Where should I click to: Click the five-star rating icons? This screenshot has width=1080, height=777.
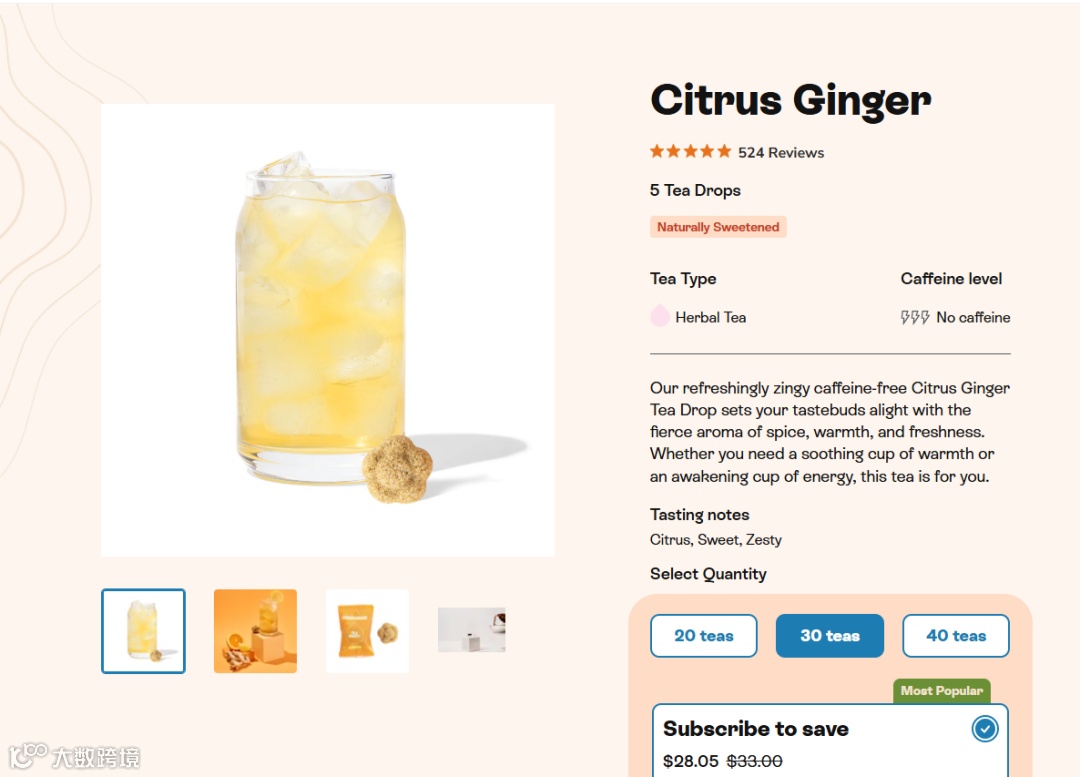coord(690,152)
